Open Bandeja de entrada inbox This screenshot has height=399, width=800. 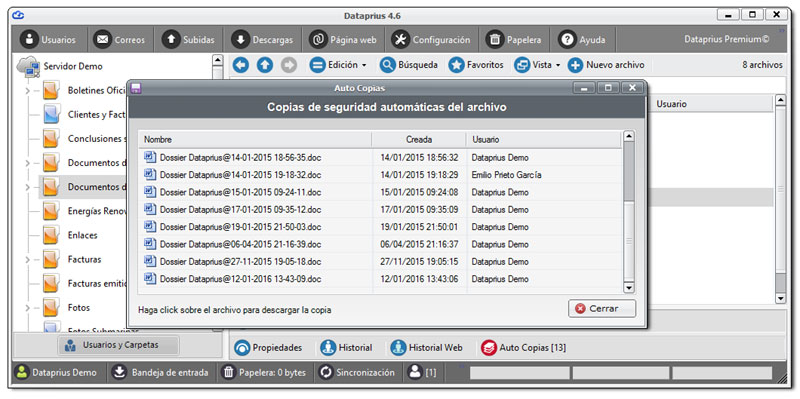pos(161,372)
